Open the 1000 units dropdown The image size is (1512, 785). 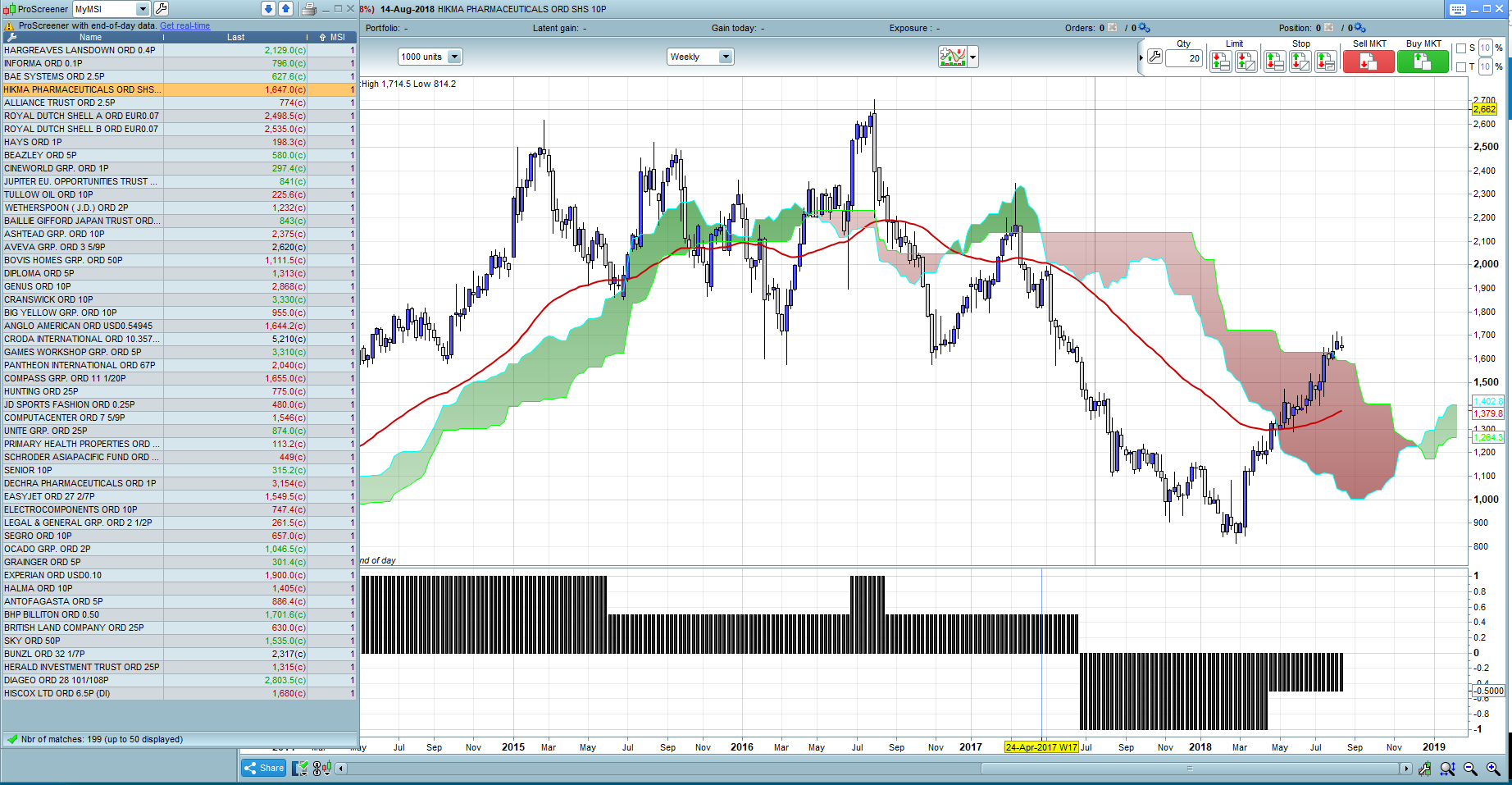[454, 57]
